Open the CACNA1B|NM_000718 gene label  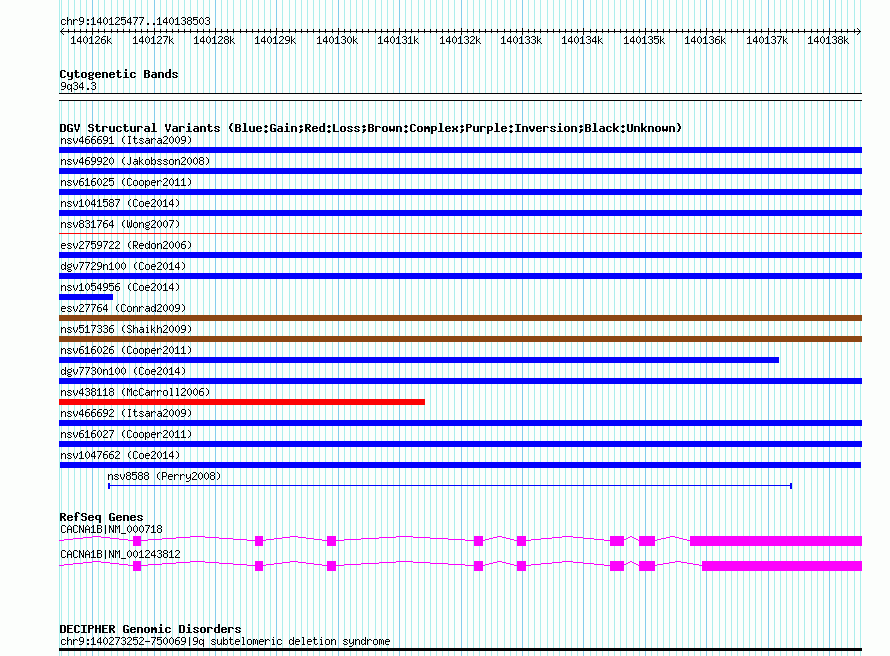(x=111, y=529)
